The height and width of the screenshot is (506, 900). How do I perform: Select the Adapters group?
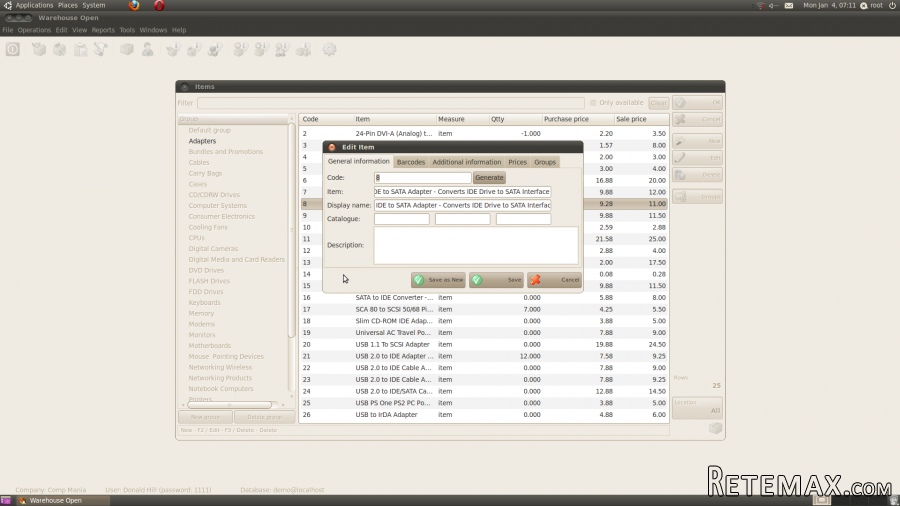coord(202,141)
